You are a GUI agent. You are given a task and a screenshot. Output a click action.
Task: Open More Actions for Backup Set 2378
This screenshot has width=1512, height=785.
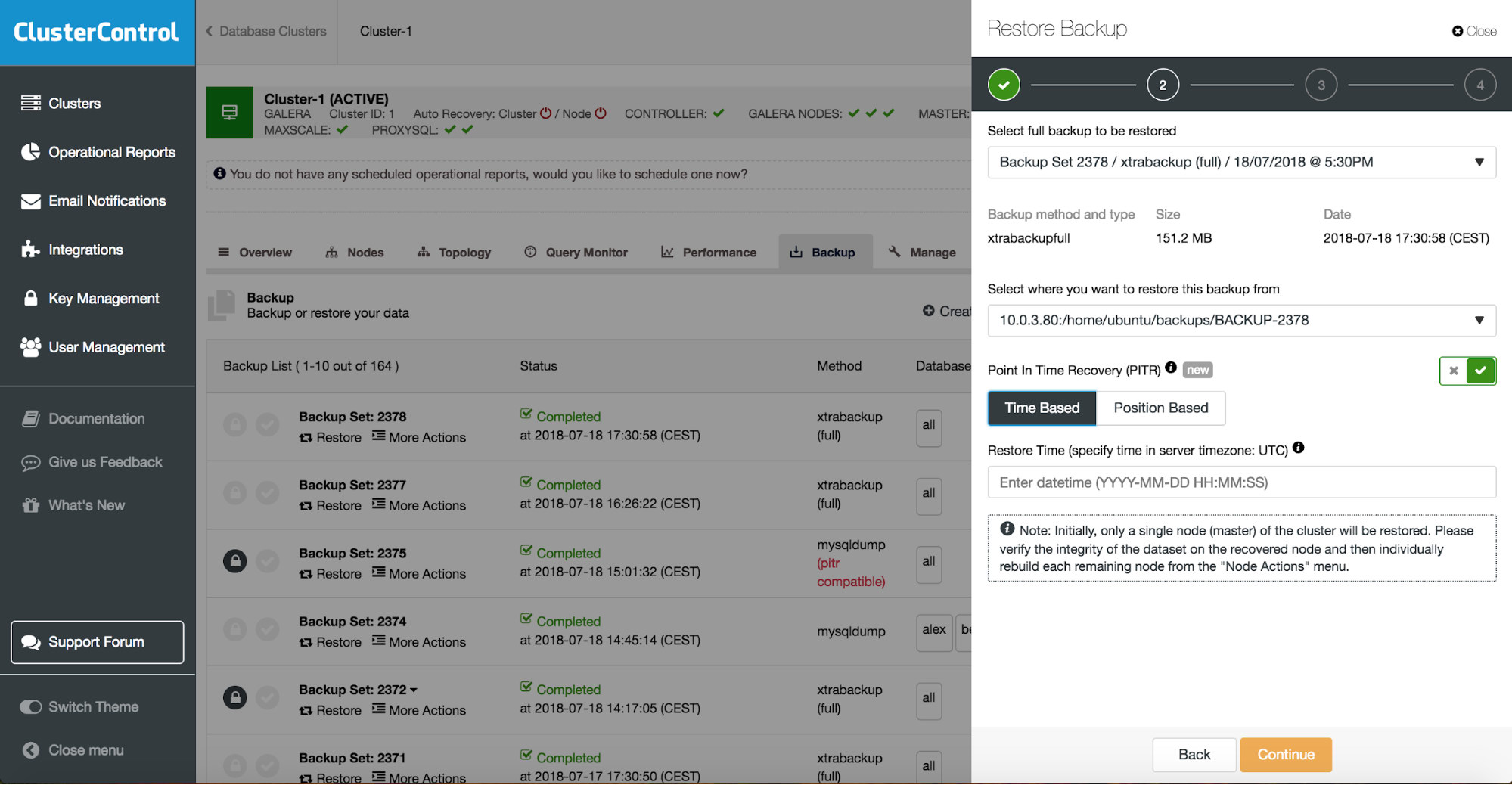pos(419,437)
